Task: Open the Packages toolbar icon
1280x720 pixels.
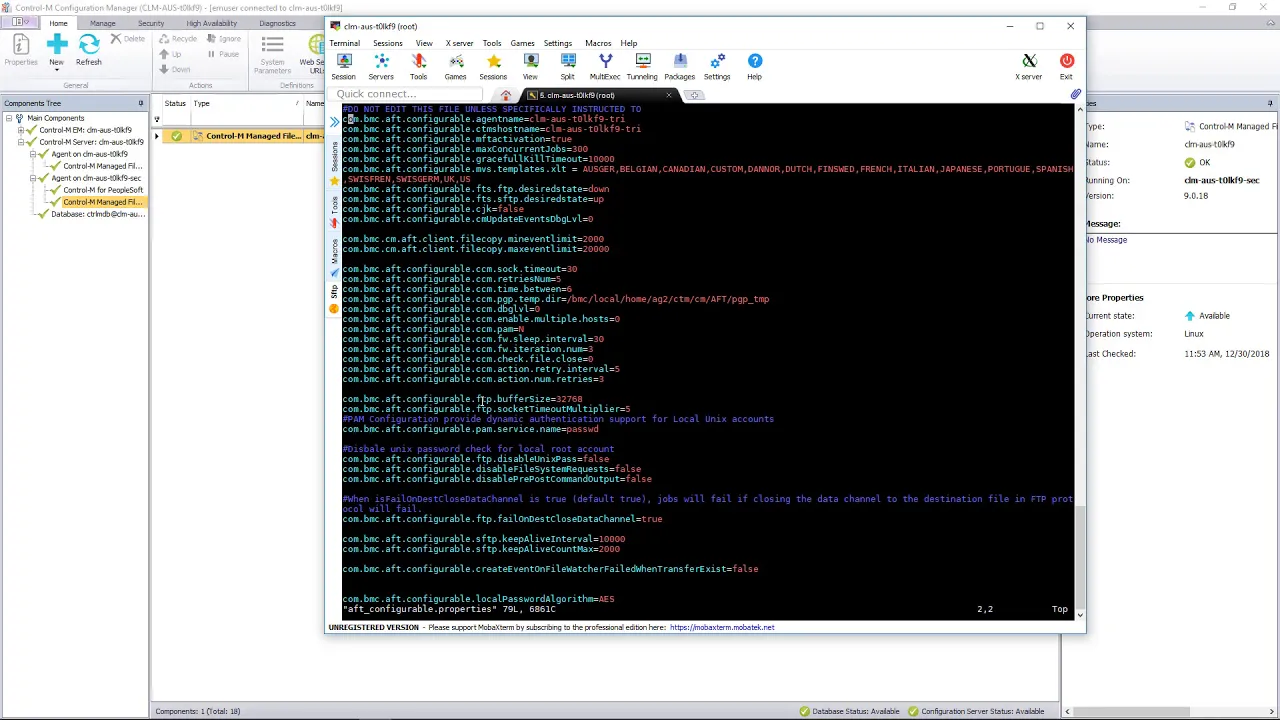Action: click(680, 67)
